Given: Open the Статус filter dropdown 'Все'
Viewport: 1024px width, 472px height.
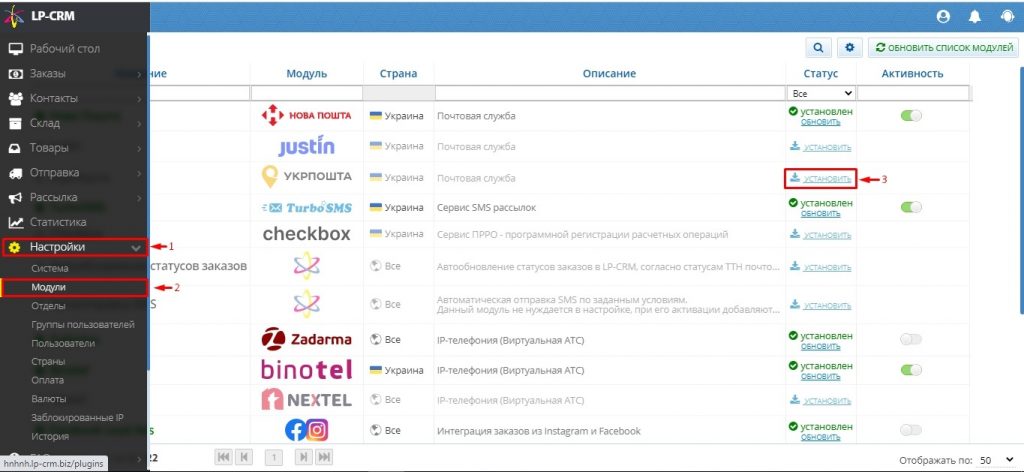Looking at the screenshot, I should (x=822, y=93).
